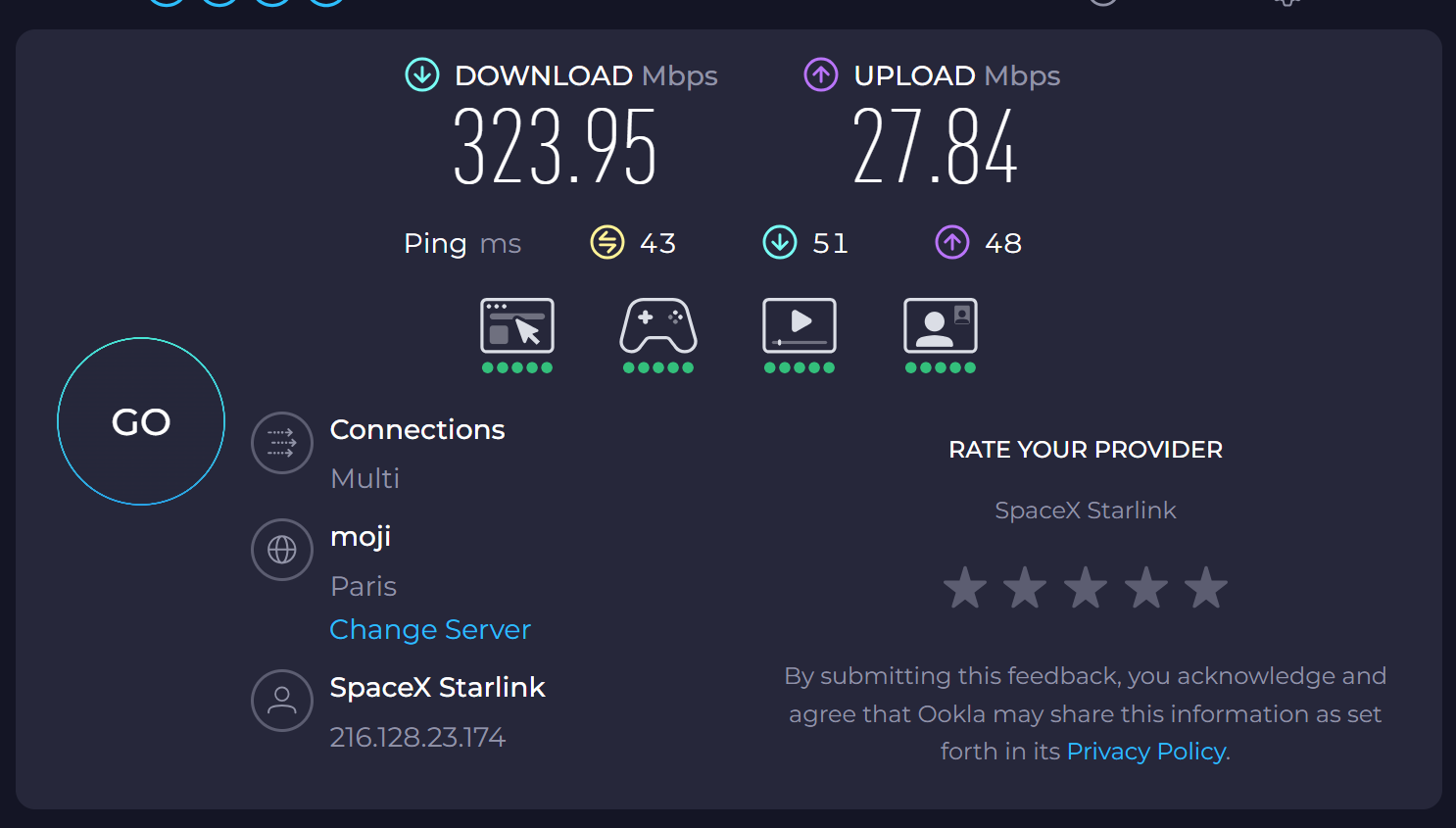Click the yellow idle ping icon

tap(607, 242)
